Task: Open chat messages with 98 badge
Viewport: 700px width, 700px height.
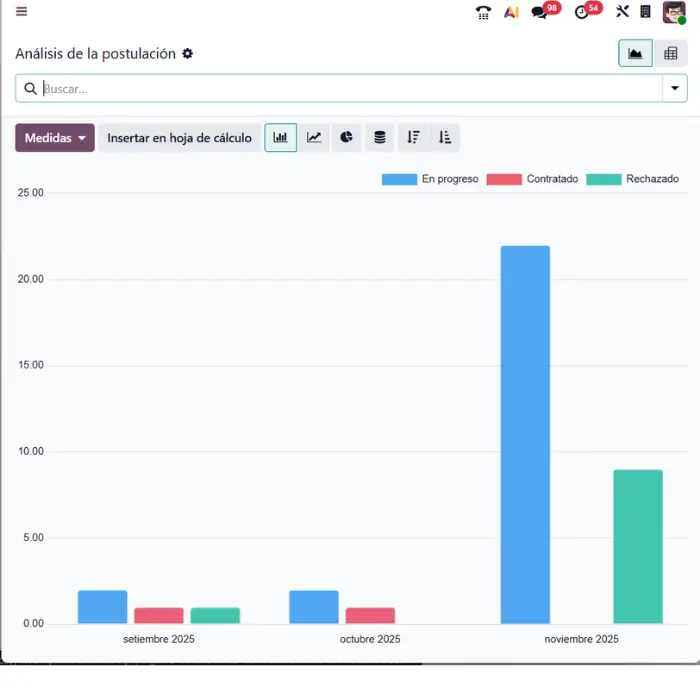Action: (540, 12)
